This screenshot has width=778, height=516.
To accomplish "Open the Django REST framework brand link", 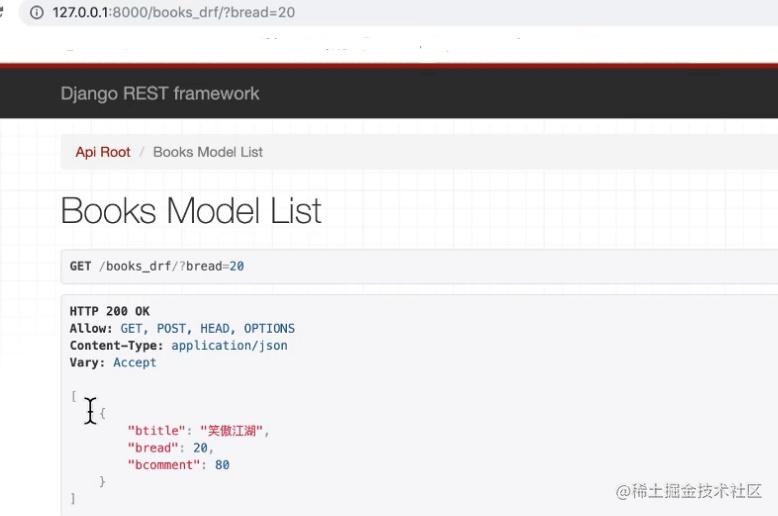I will pyautogui.click(x=160, y=93).
